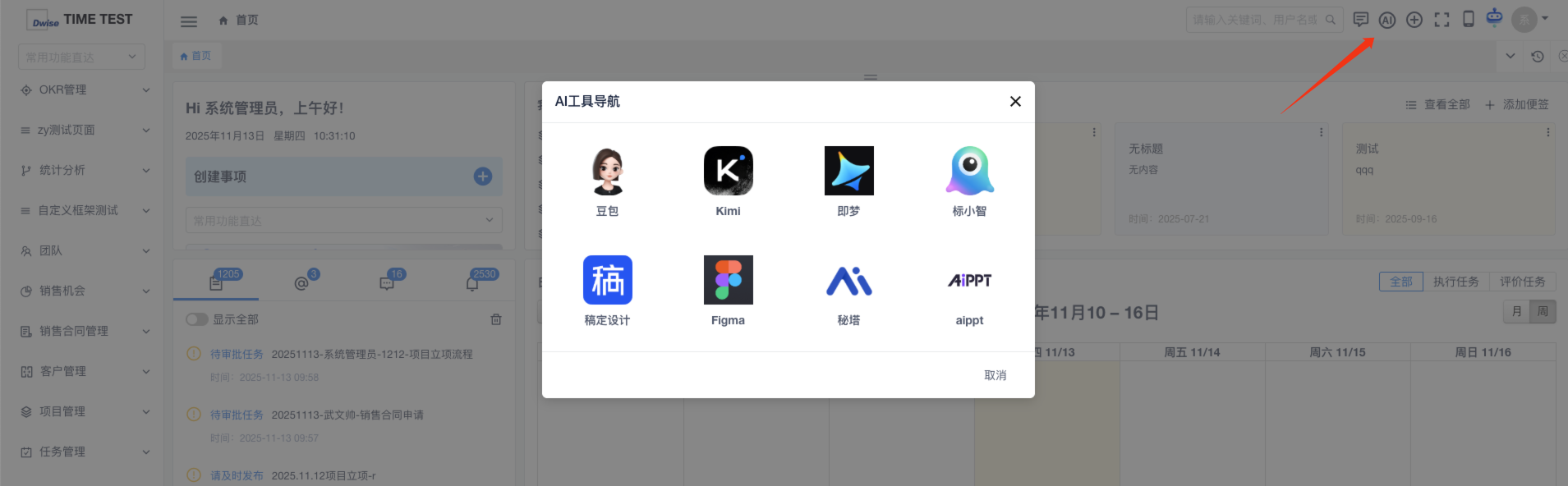Open the 即梦 tool icon

point(848,172)
